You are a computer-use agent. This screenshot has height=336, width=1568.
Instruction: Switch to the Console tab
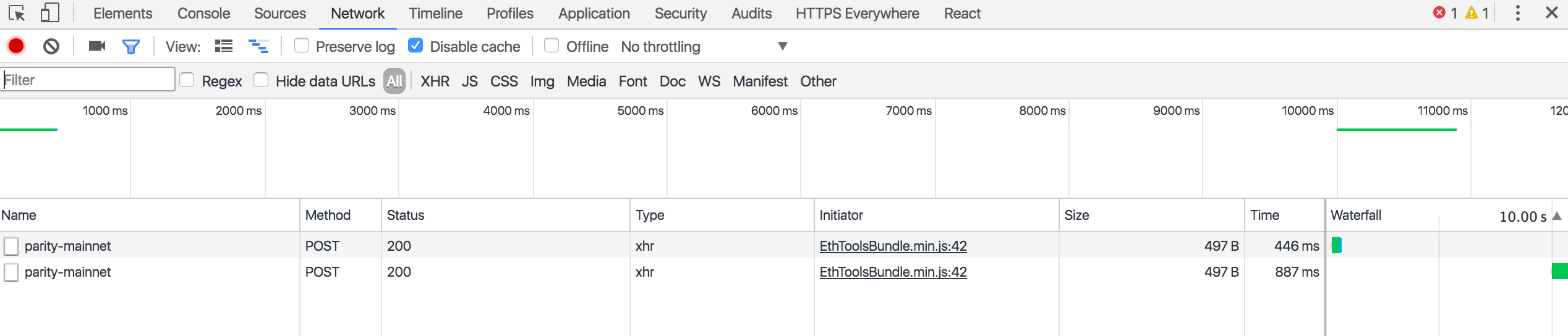pyautogui.click(x=203, y=14)
